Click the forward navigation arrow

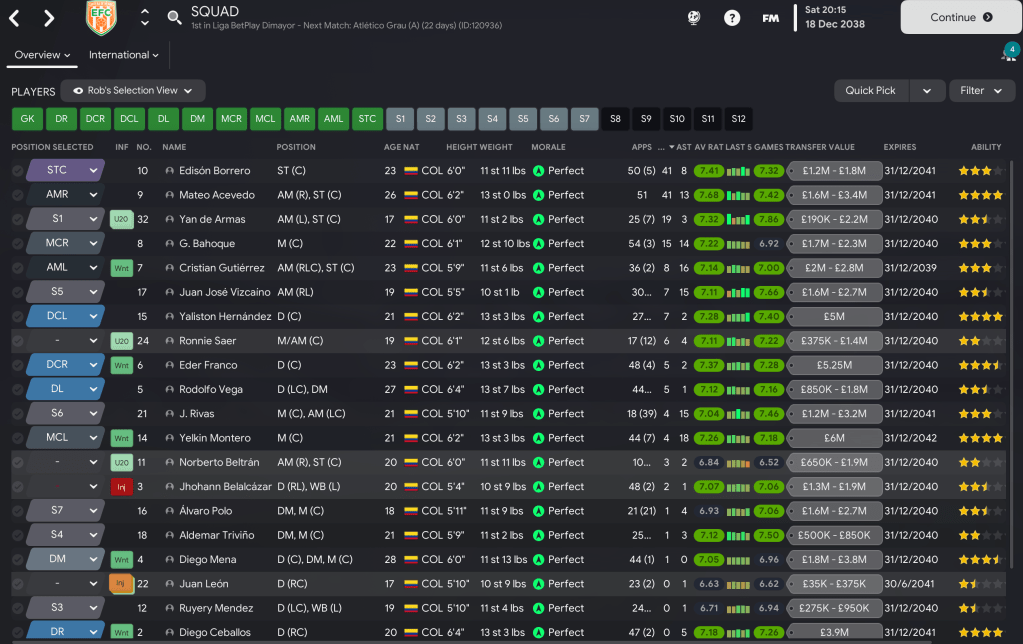tap(50, 17)
